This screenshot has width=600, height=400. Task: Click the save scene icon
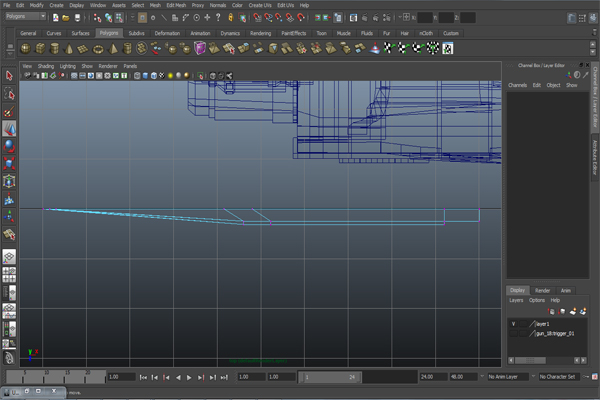click(x=77, y=18)
